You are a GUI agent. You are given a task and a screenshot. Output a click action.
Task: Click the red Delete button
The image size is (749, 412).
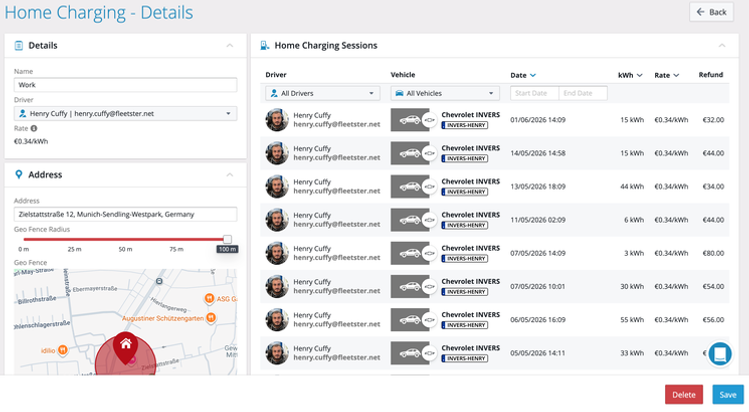(x=684, y=395)
